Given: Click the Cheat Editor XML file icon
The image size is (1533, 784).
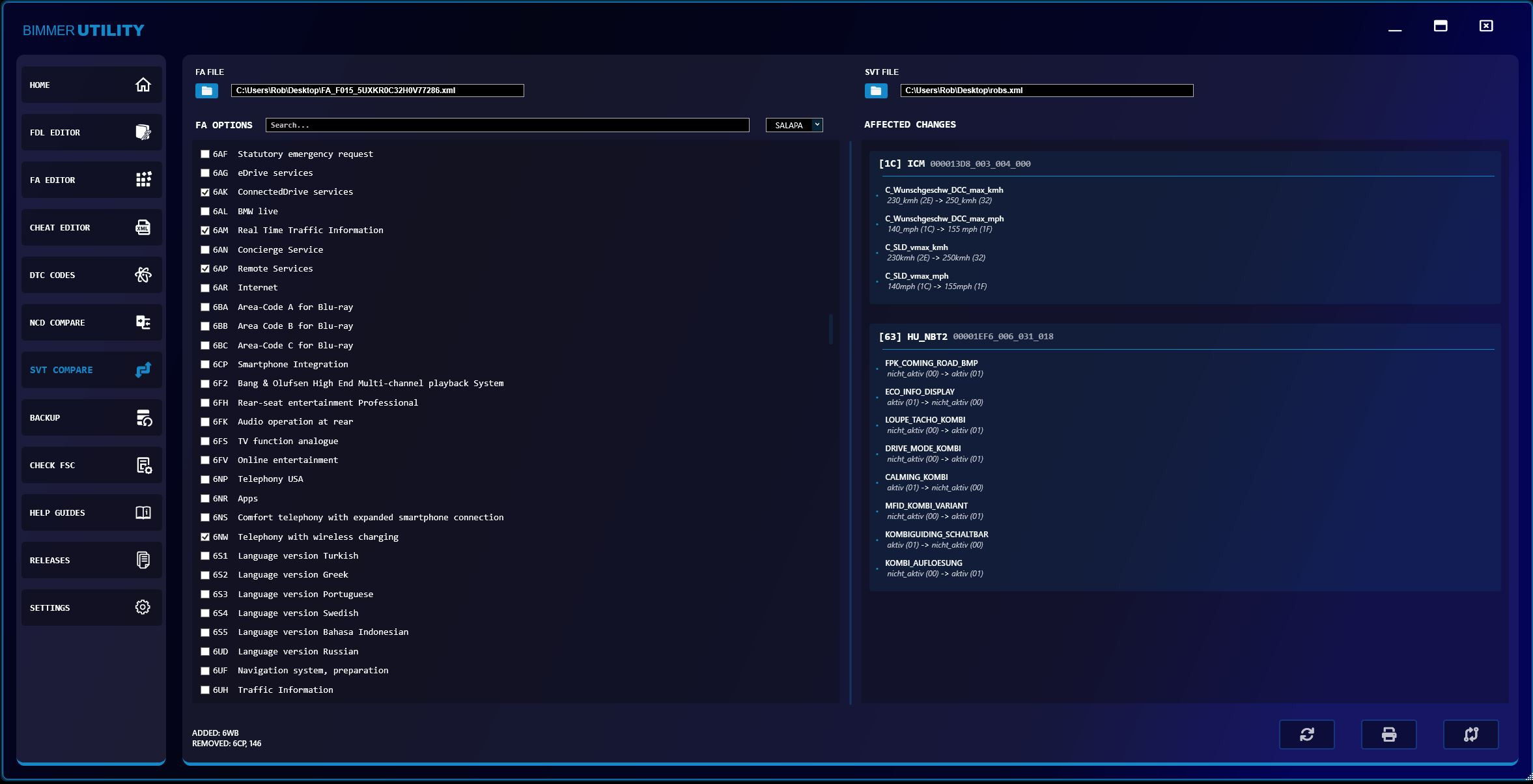Looking at the screenshot, I should pyautogui.click(x=143, y=227).
